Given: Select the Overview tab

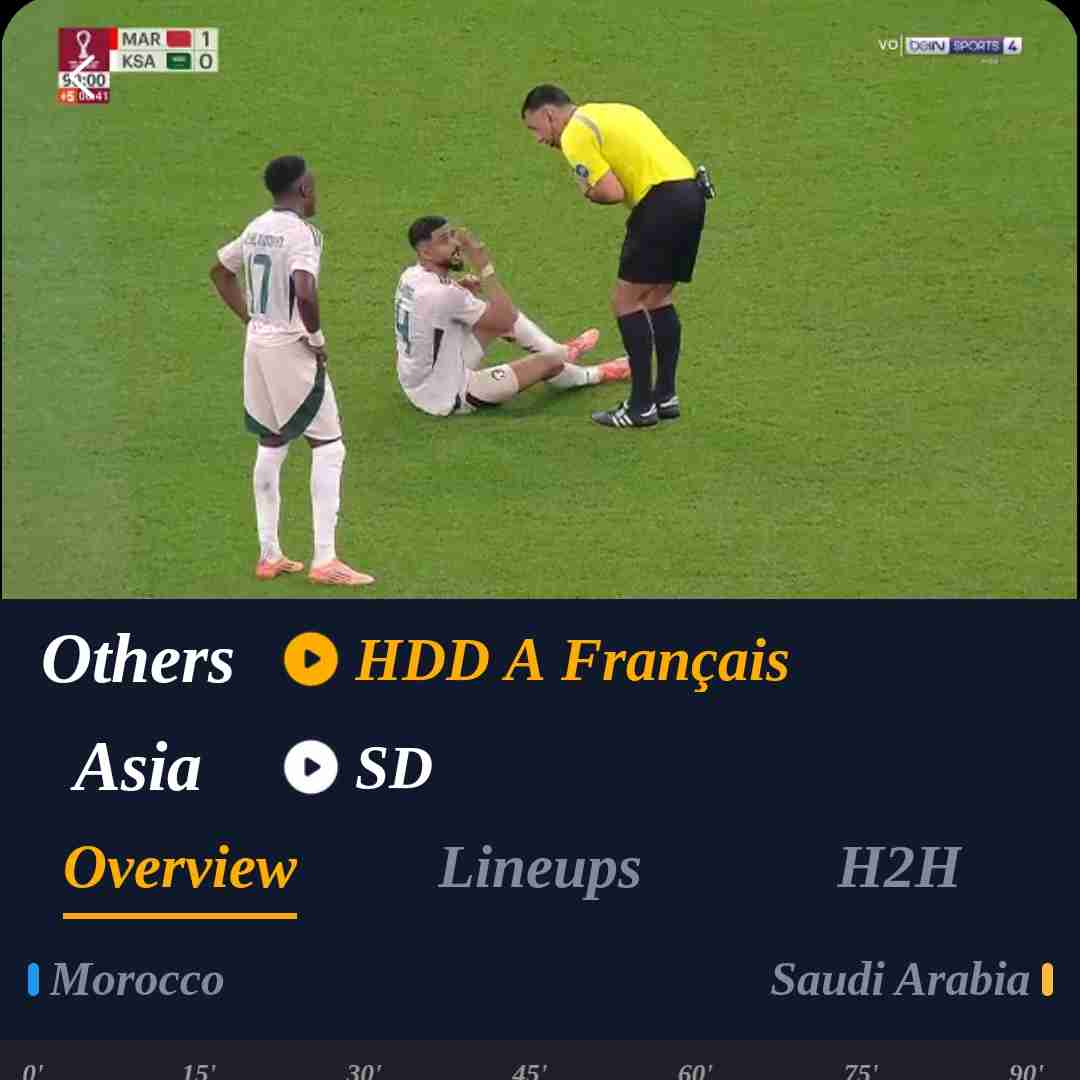Looking at the screenshot, I should coord(180,868).
